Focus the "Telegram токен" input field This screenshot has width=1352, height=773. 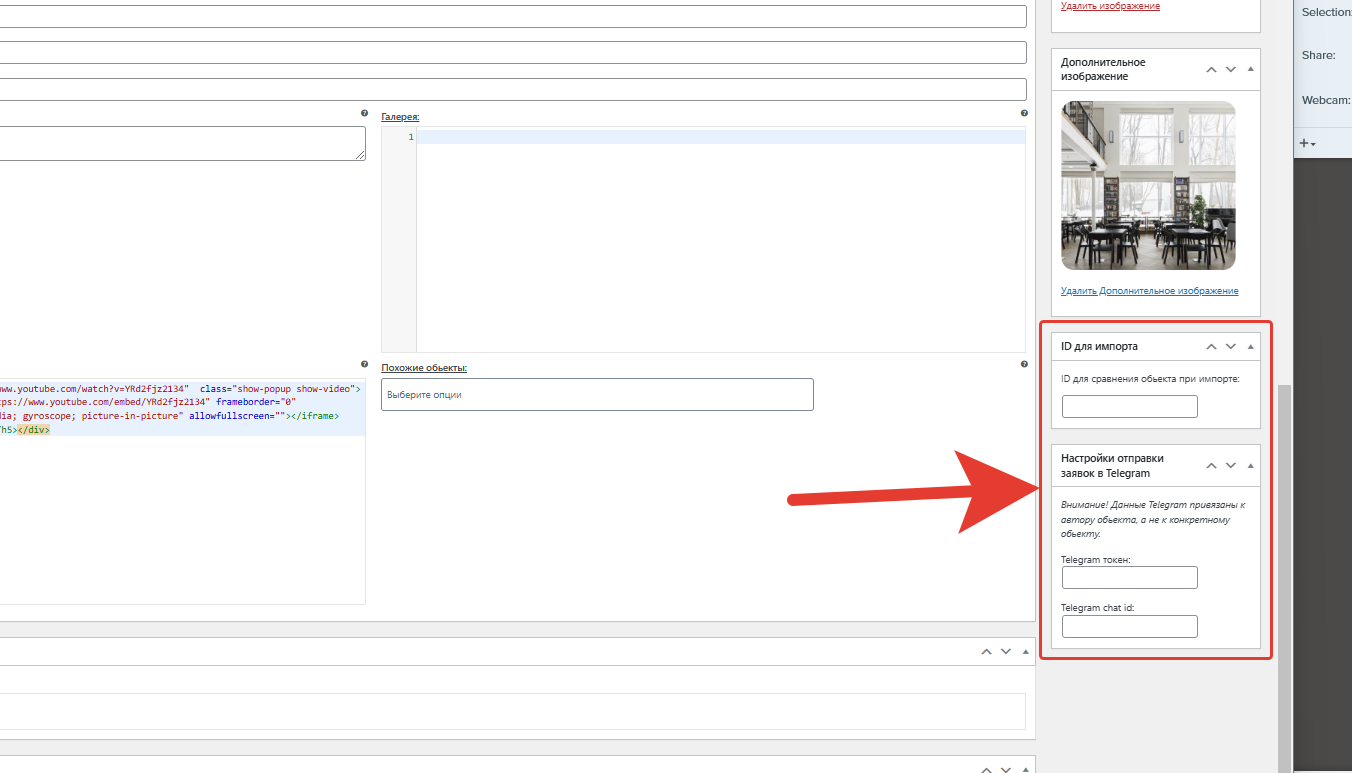pyautogui.click(x=1129, y=578)
